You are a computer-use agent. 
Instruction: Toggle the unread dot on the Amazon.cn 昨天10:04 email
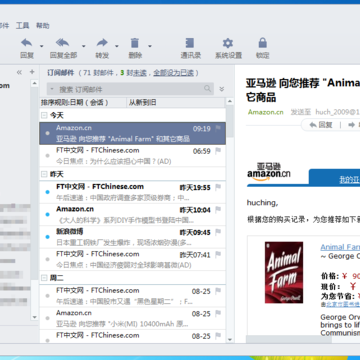click(47, 214)
